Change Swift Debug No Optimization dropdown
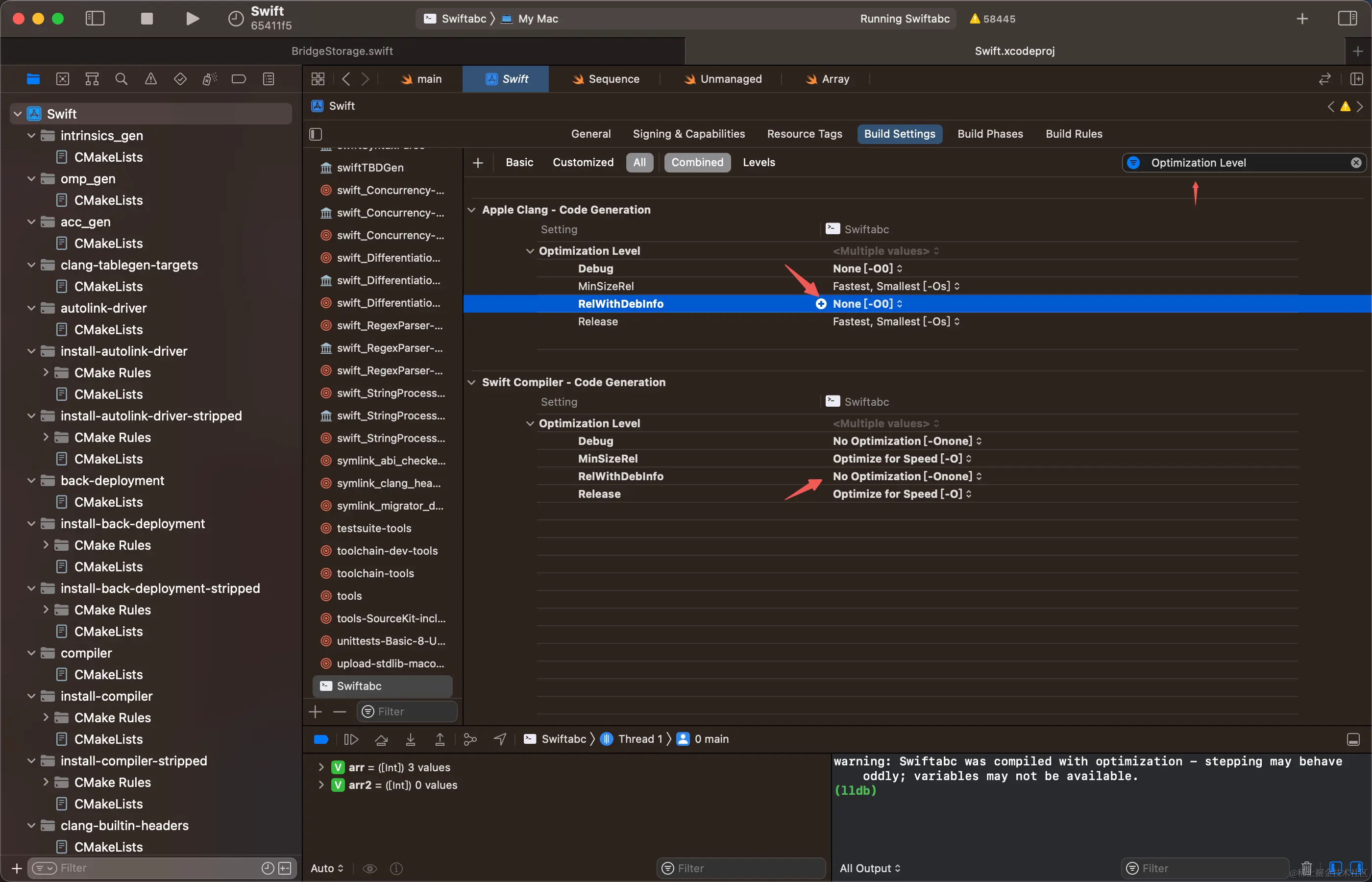 point(907,441)
